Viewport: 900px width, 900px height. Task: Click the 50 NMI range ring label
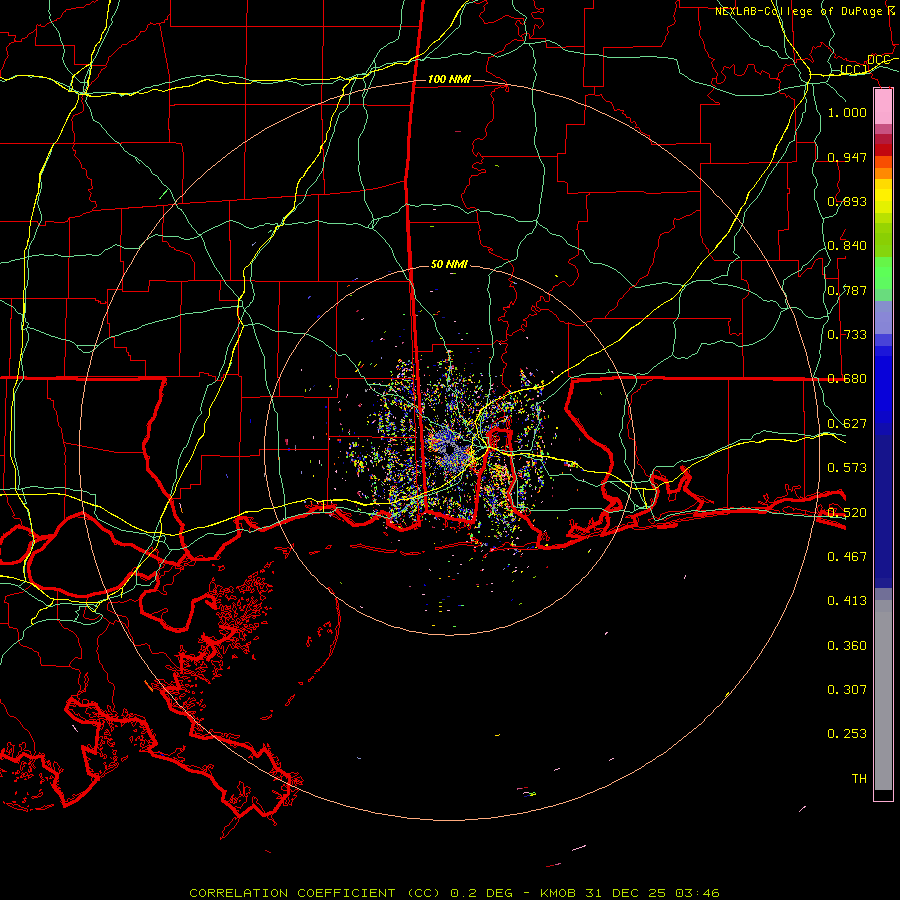449,264
